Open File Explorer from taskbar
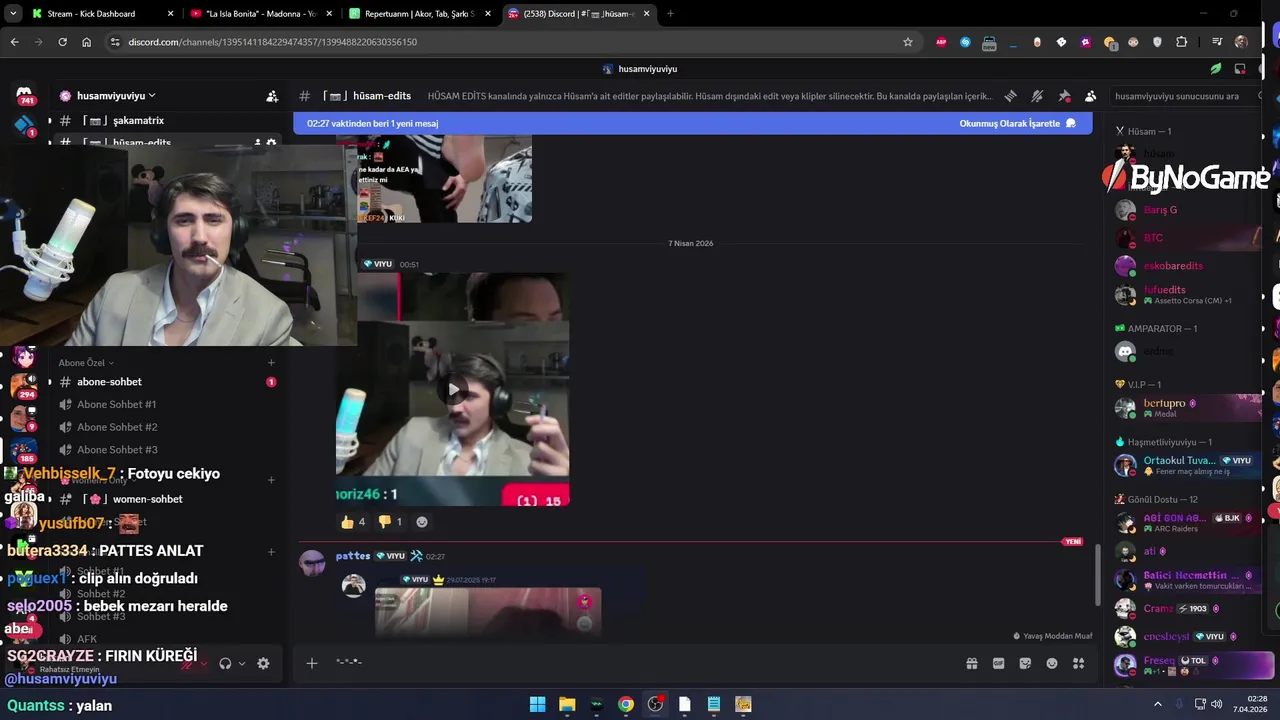This screenshot has width=1280, height=720. [x=567, y=704]
